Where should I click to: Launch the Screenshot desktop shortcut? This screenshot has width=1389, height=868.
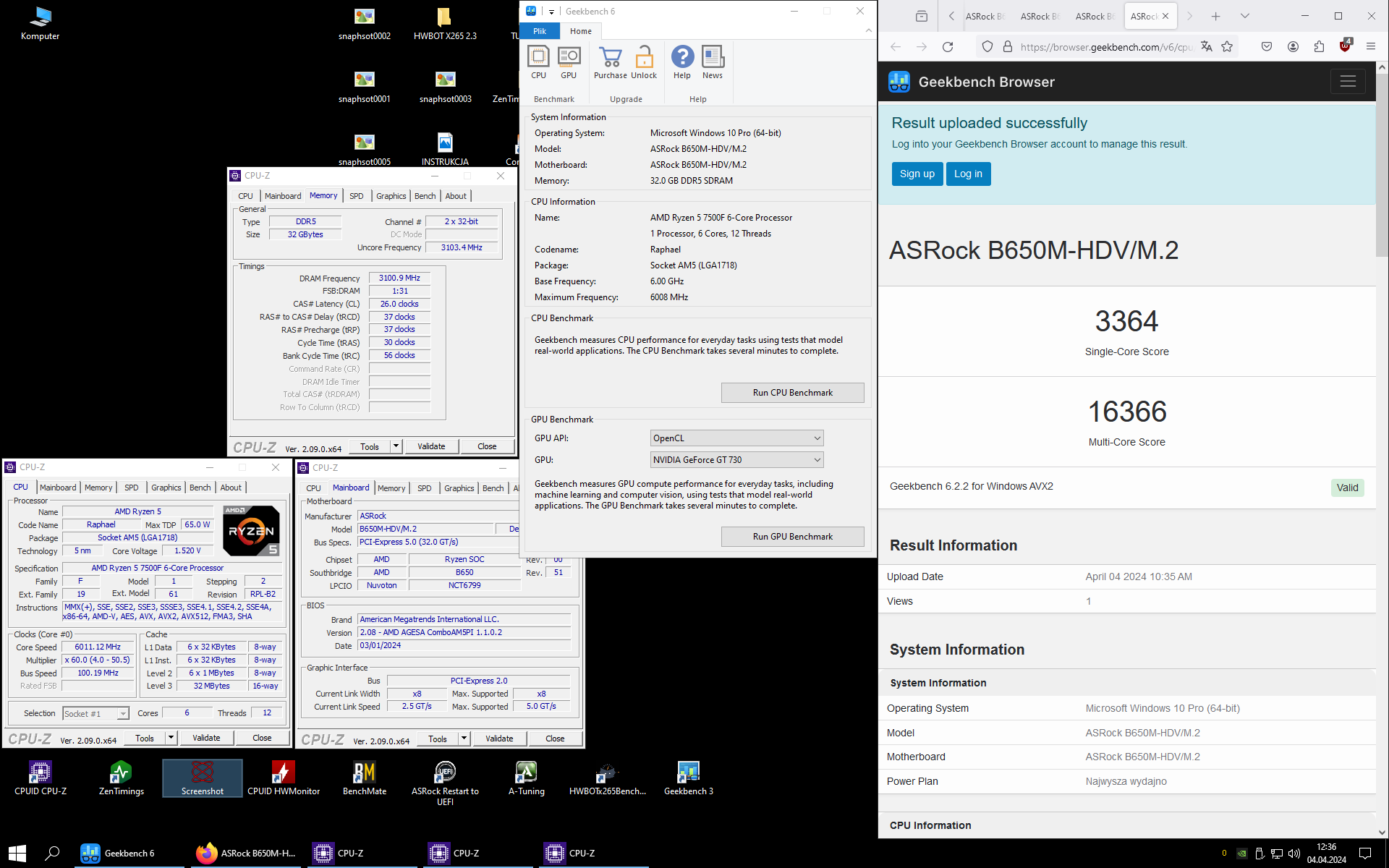click(203, 778)
